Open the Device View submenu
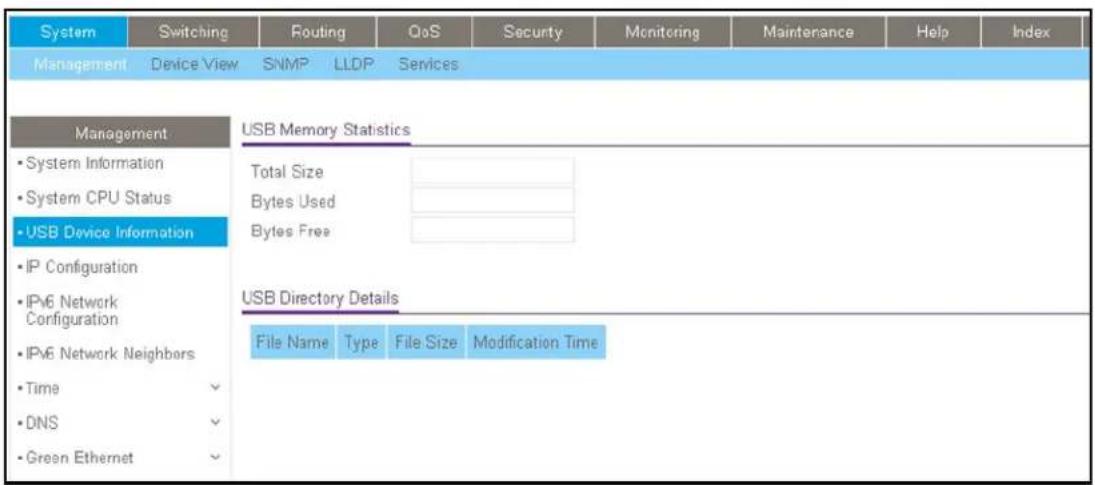This screenshot has height=485, width=1095. coord(194,64)
